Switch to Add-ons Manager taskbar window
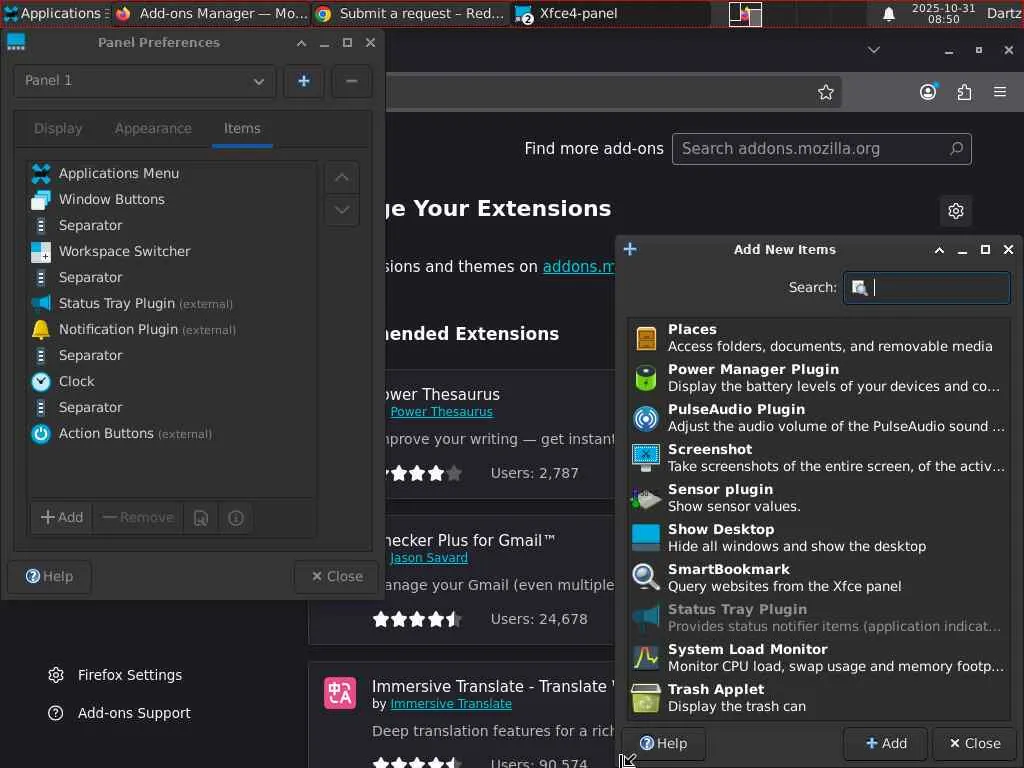 coord(212,14)
